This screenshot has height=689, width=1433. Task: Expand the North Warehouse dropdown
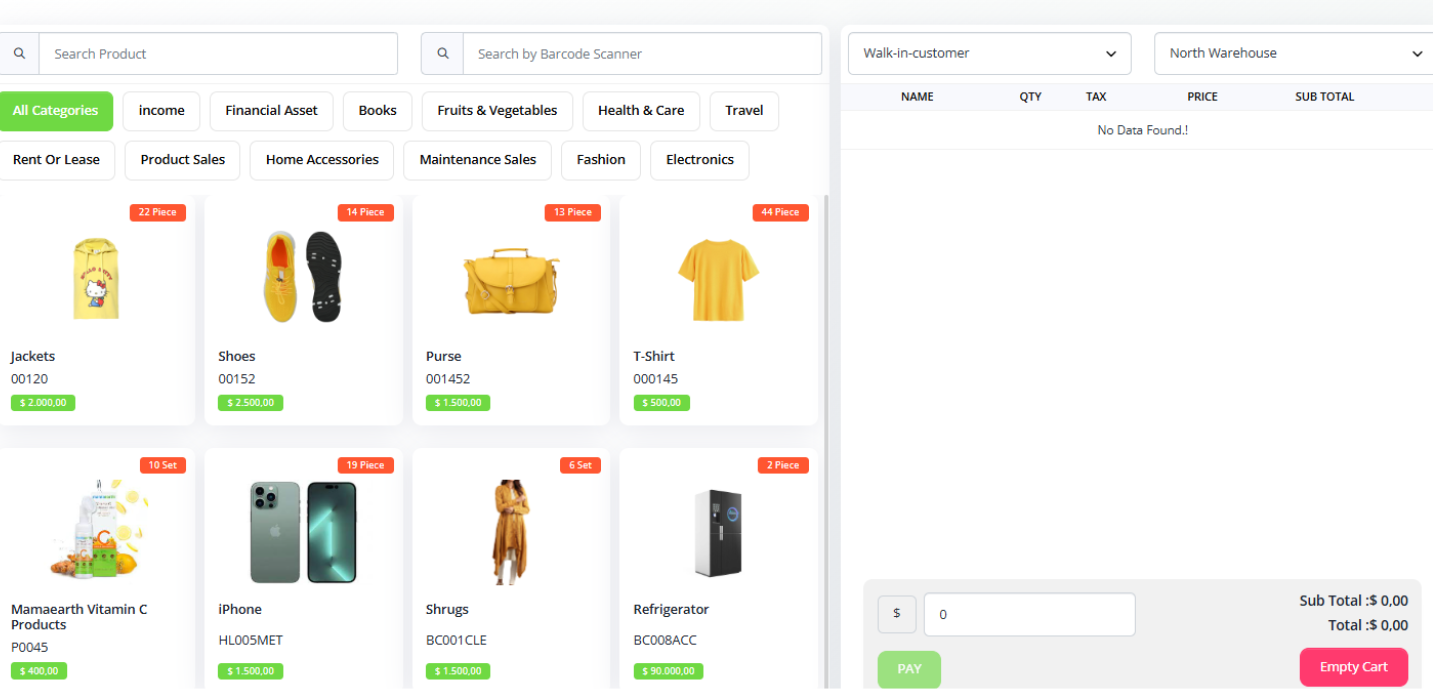coord(1294,53)
